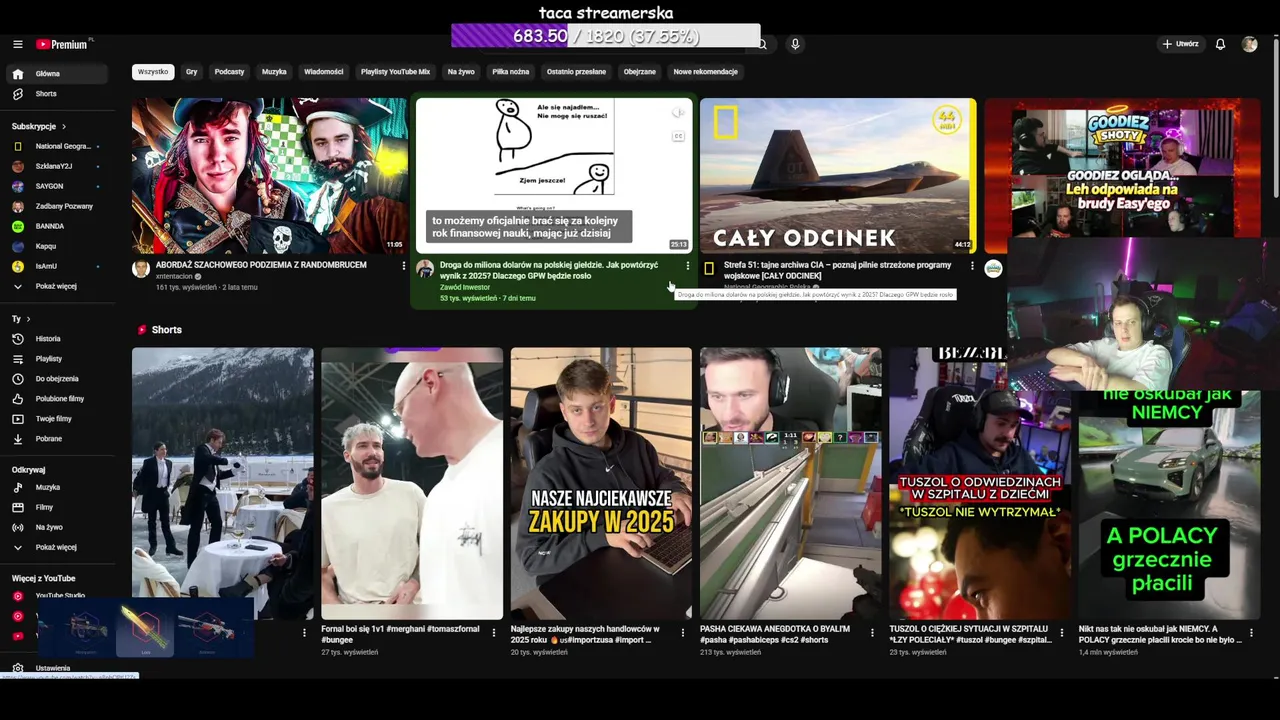Open the Zawód Inwestor channel link
The width and height of the screenshot is (1280, 720).
[465, 287]
